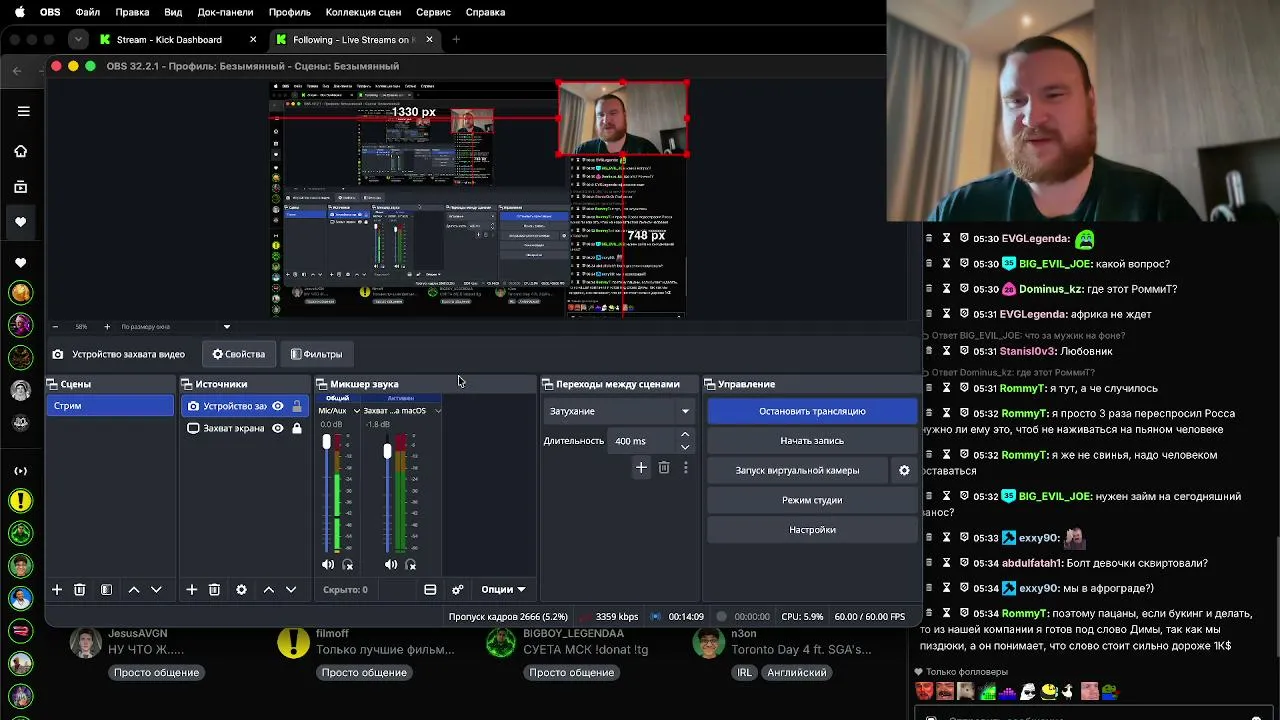The width and height of the screenshot is (1280, 720).
Task: Decrease the transition duration with down arrow
Action: pyautogui.click(x=685, y=446)
